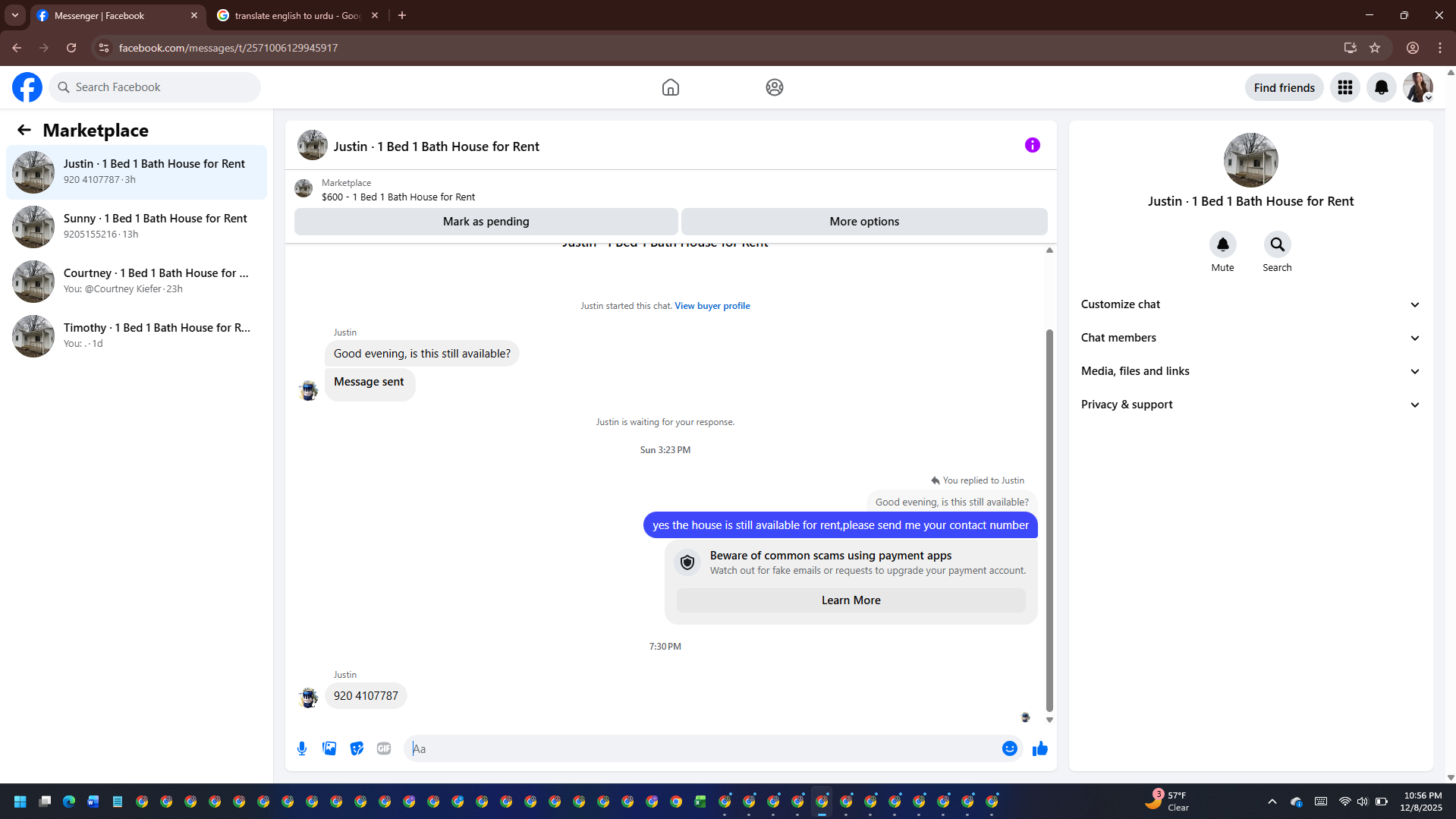Mute this conversation with the bell icon
This screenshot has height=819, width=1456.
1222,244
